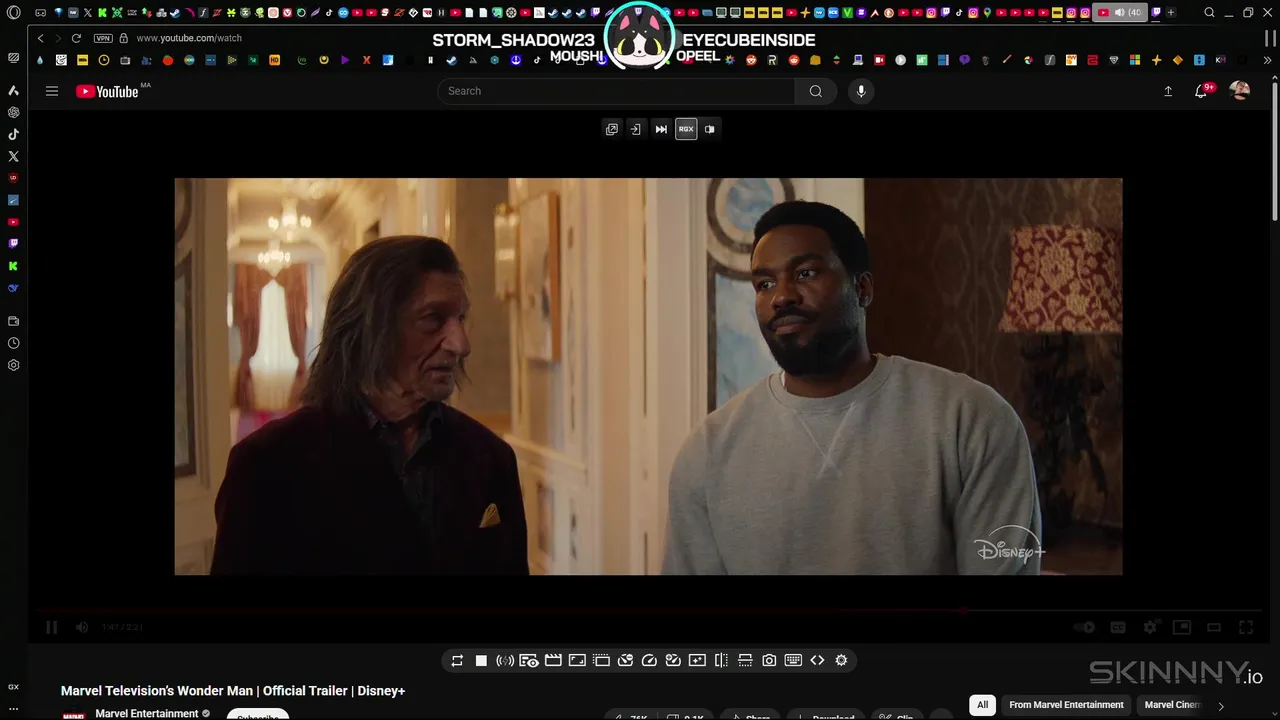The width and height of the screenshot is (1280, 720).
Task: Toggle theater mode in the player
Action: point(1214,627)
